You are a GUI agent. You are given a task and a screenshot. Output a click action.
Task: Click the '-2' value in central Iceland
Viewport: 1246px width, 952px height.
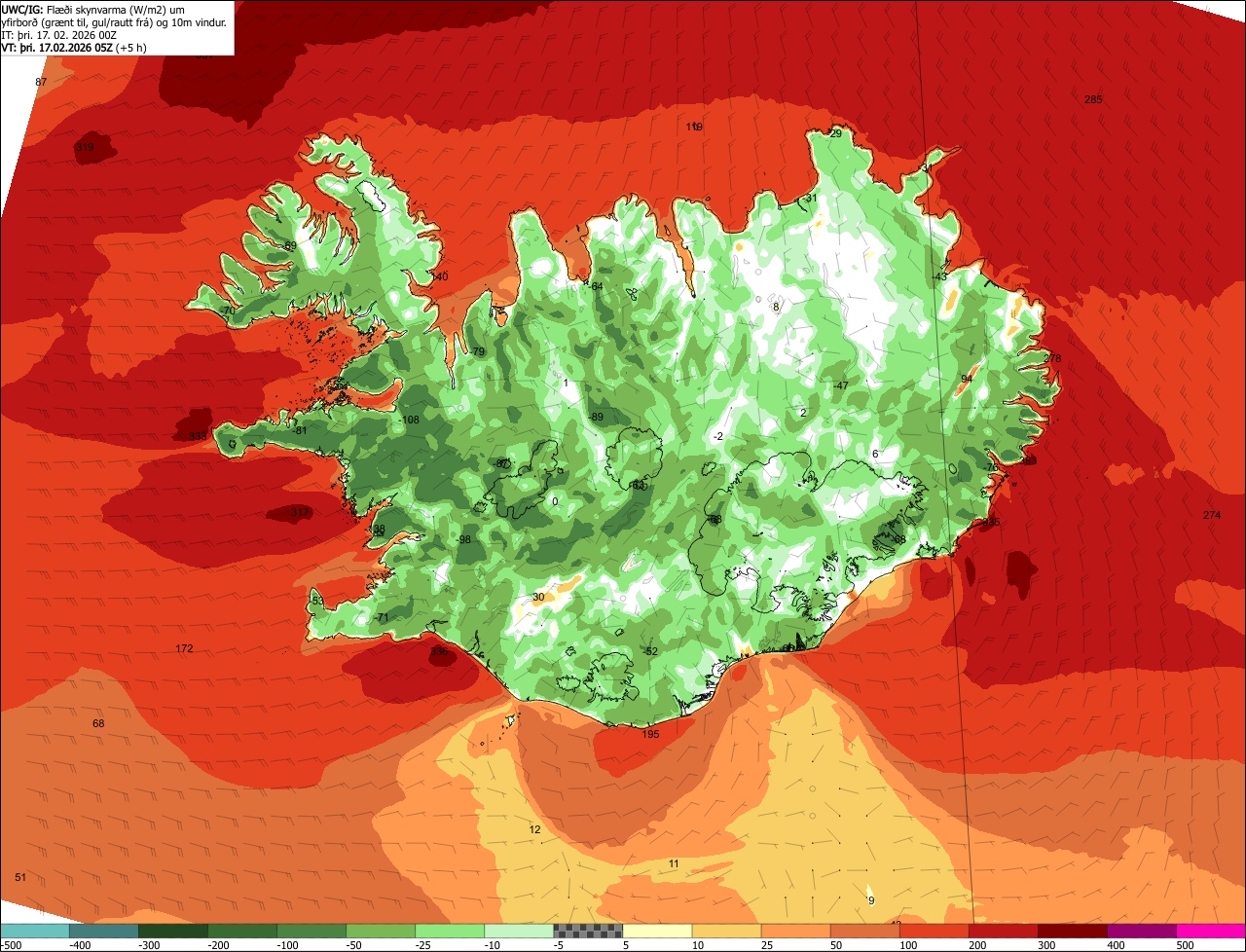718,436
